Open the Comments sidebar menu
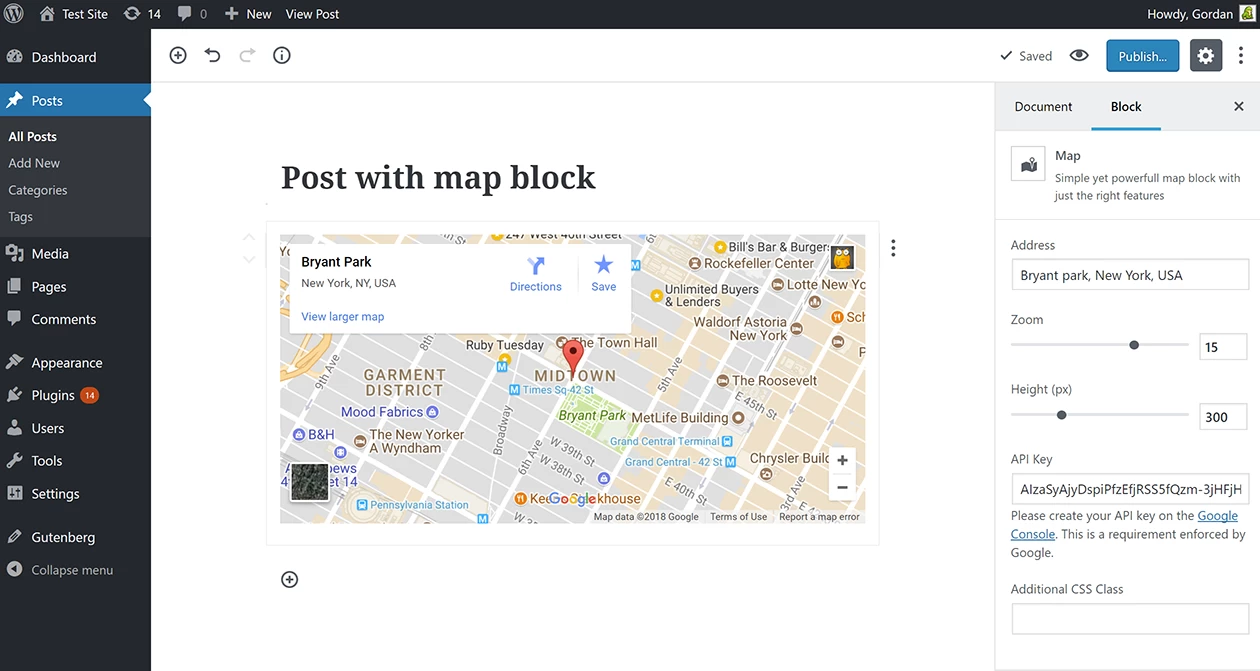The height and width of the screenshot is (671, 1260). coord(75,319)
